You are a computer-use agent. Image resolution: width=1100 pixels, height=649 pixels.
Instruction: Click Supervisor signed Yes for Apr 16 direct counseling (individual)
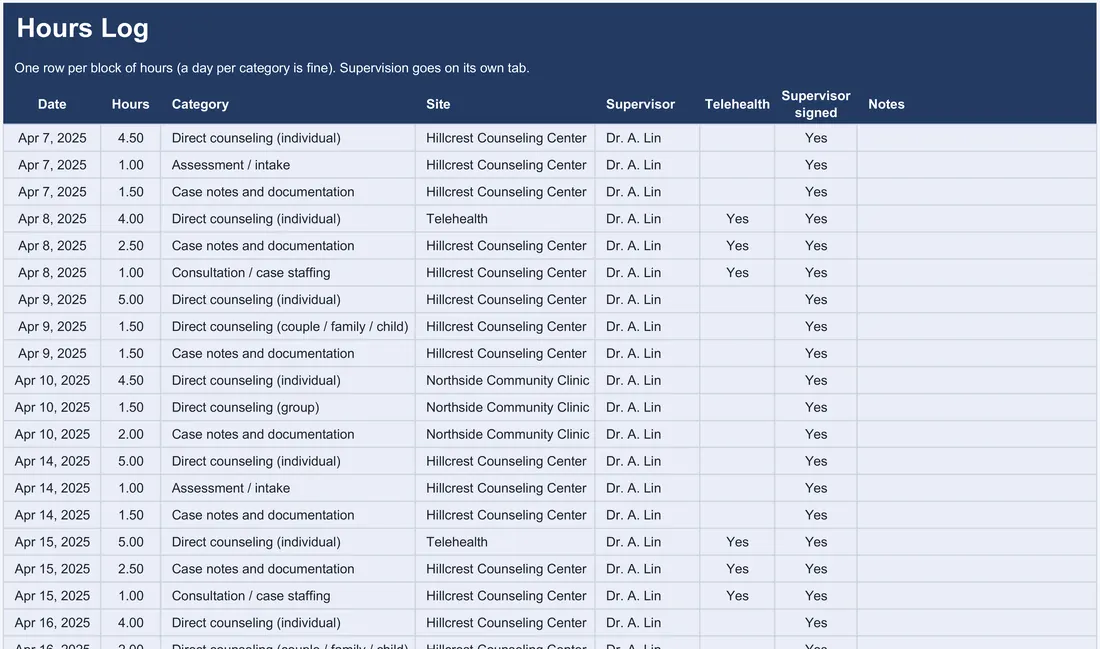(x=816, y=622)
